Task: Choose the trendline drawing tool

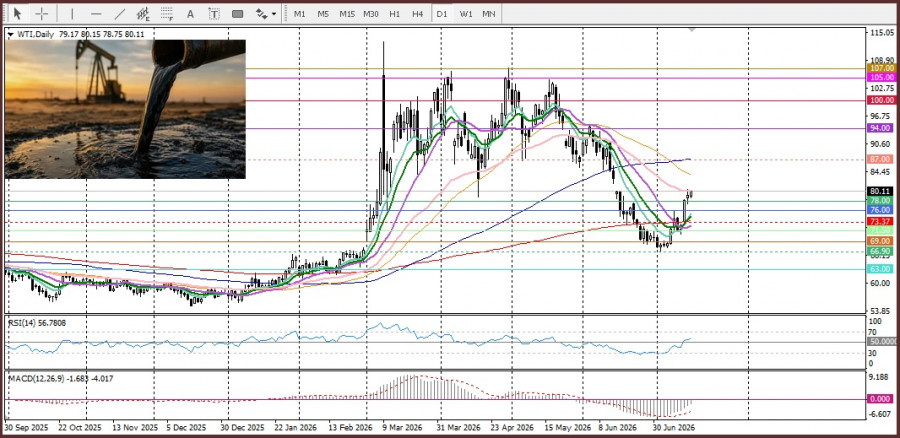Action: coord(120,13)
